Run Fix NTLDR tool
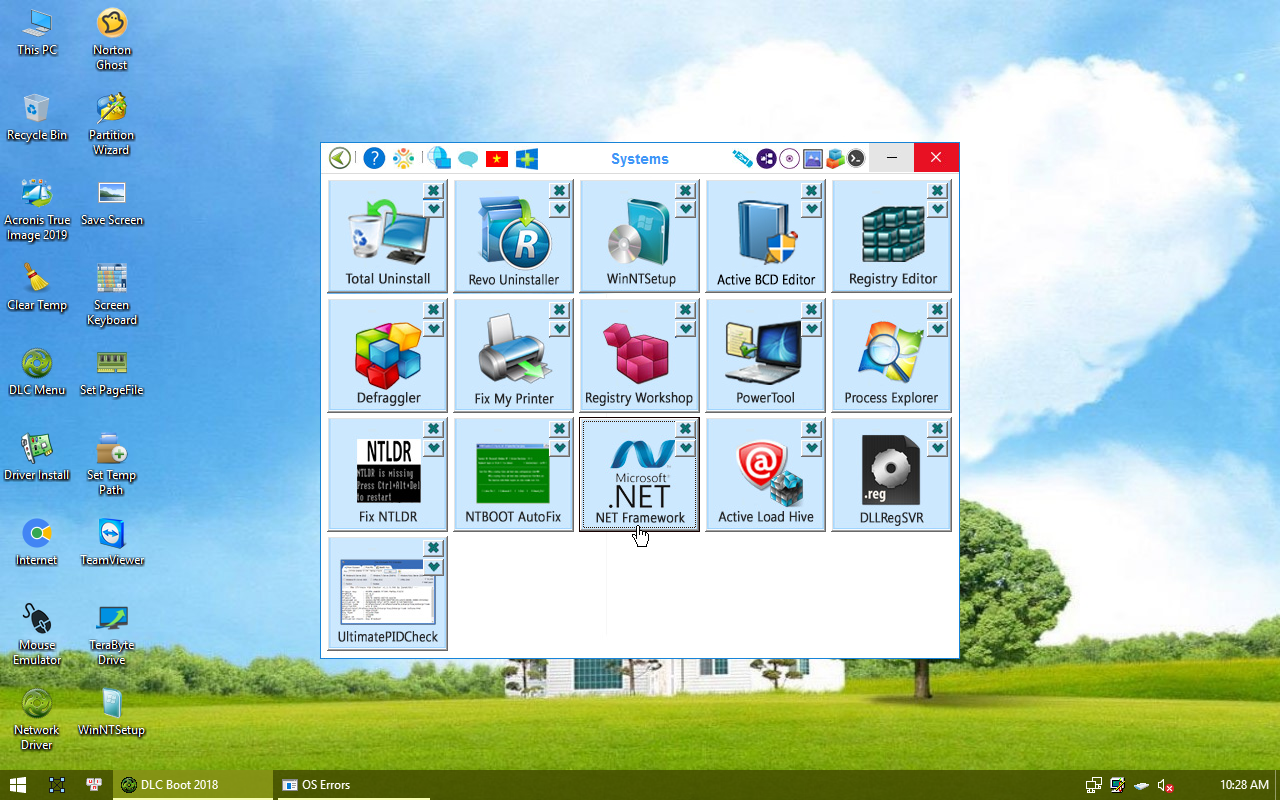Image resolution: width=1280 pixels, height=800 pixels. click(388, 474)
